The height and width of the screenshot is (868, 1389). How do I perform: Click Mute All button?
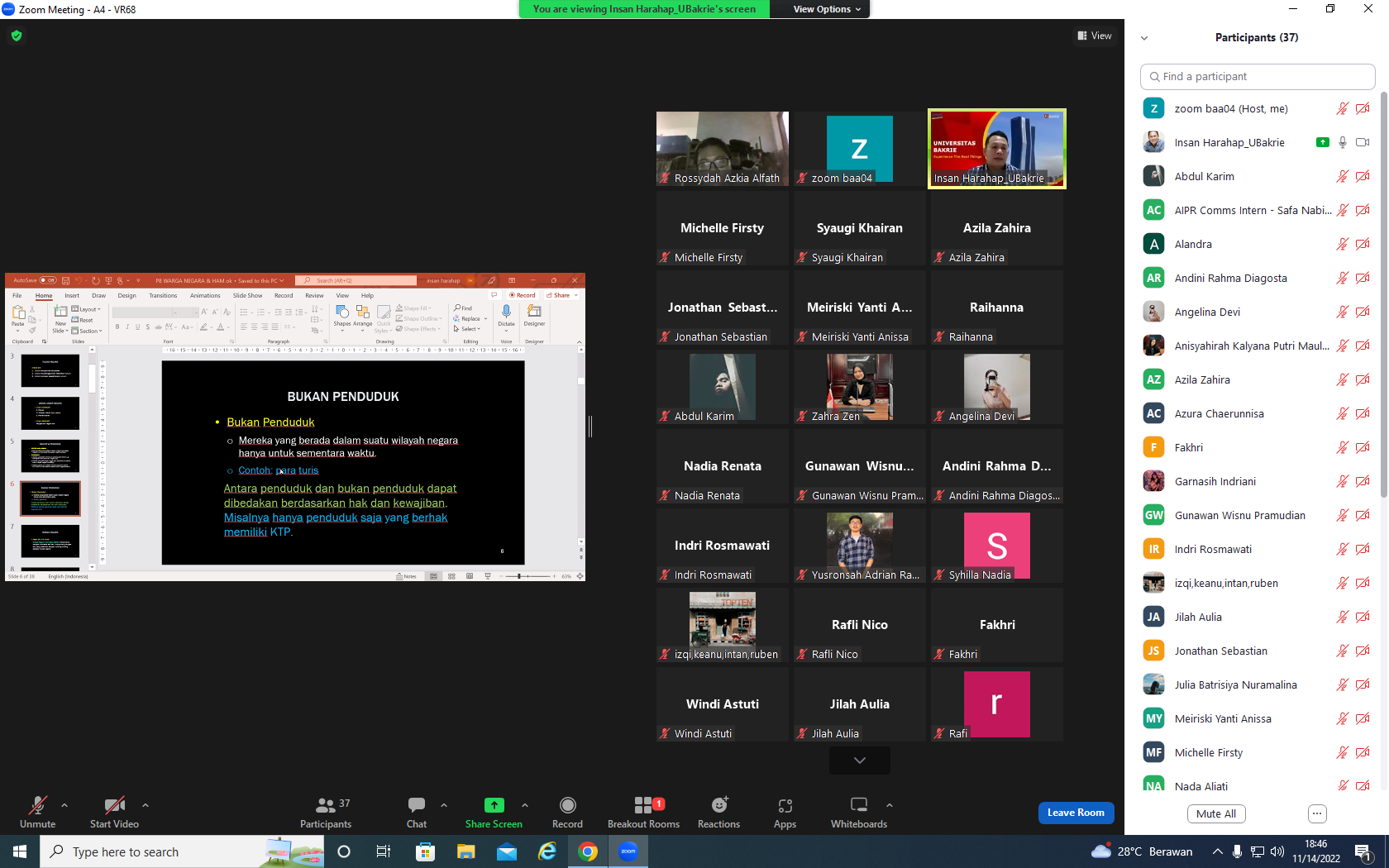1216,813
